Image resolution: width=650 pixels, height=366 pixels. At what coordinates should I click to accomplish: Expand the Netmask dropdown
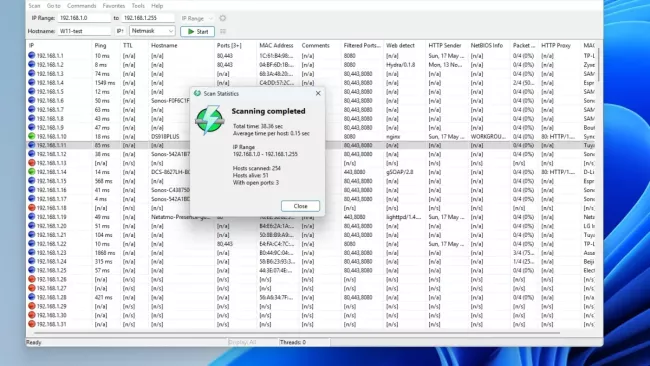(152, 31)
